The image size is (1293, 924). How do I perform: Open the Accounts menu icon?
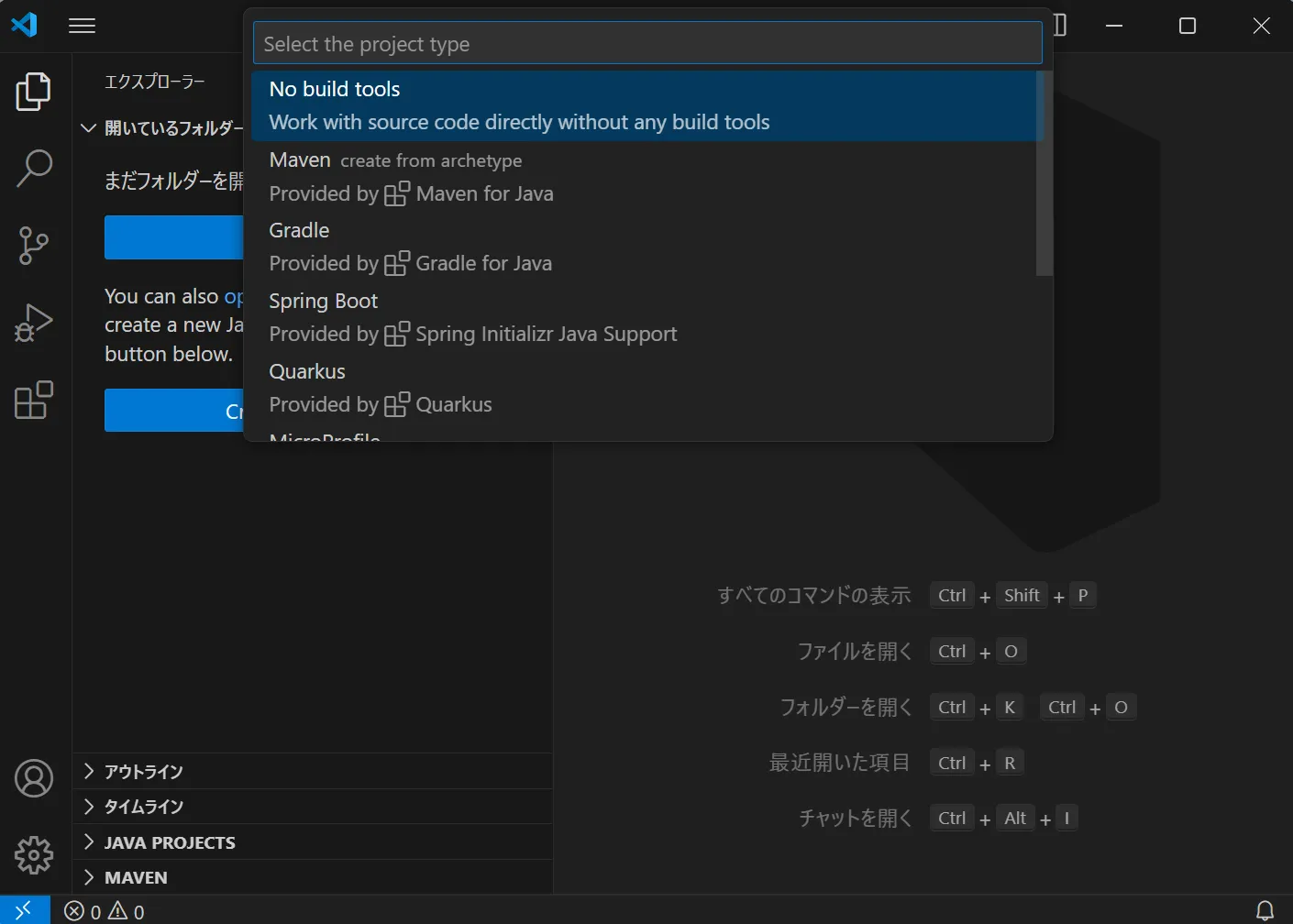[34, 778]
